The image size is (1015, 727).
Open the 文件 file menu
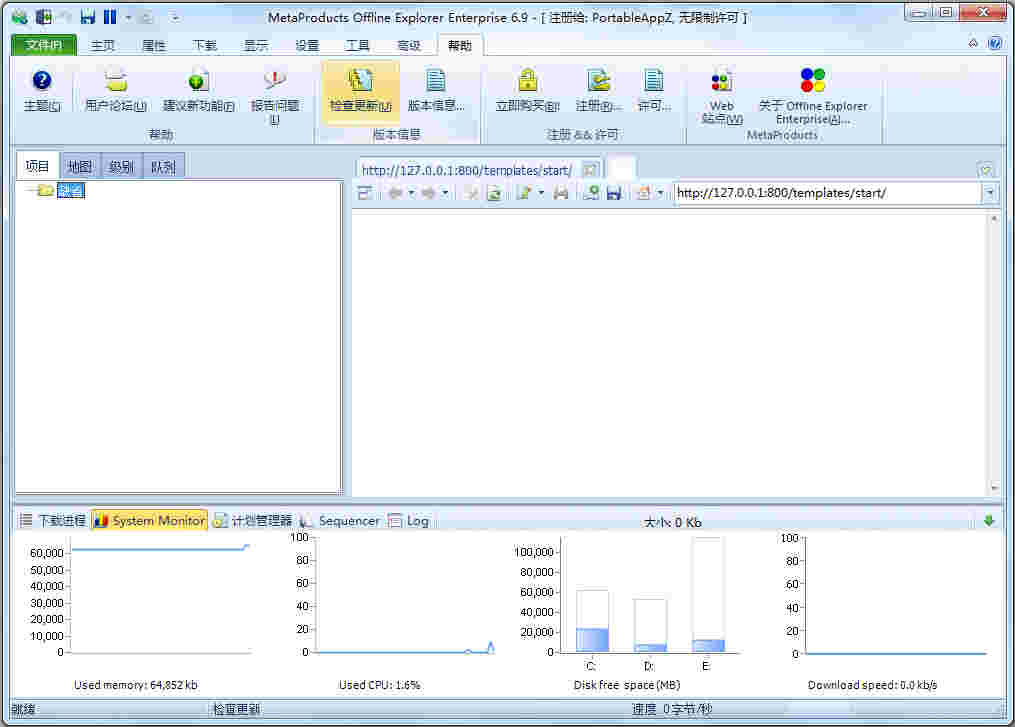click(43, 46)
